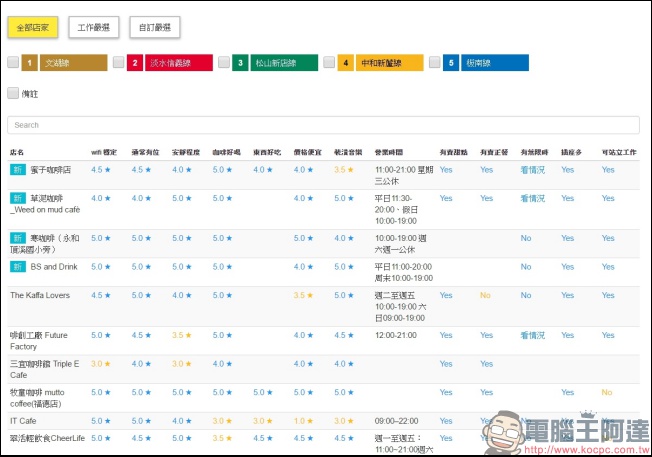The width and height of the screenshot is (652, 457).
Task: Click the 新 badge beside 寒咖啡
Action: tap(17, 238)
